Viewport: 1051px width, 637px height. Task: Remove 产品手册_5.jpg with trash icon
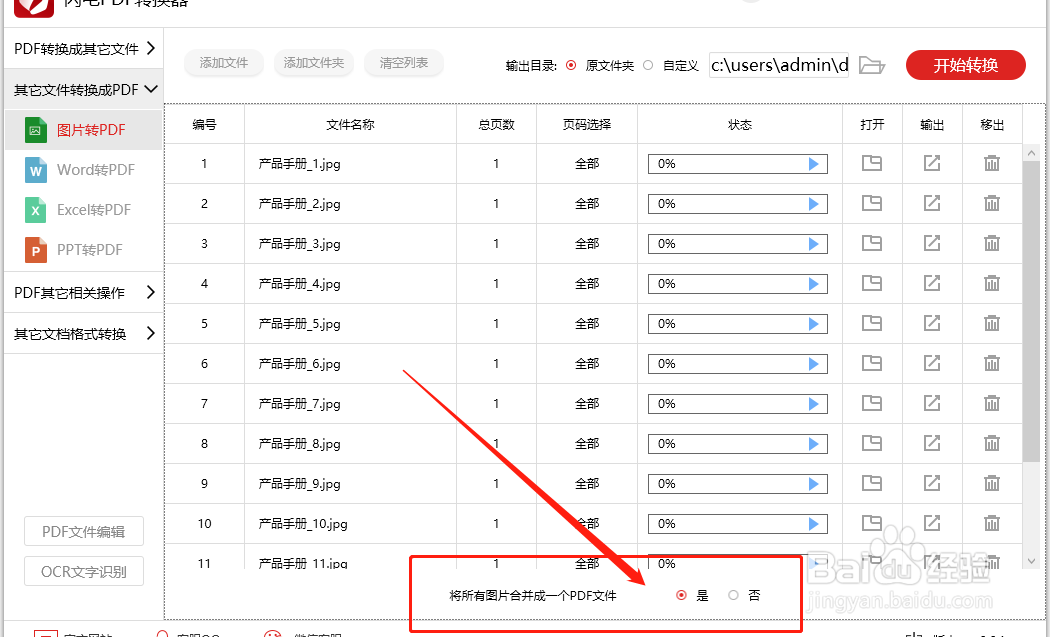(992, 323)
